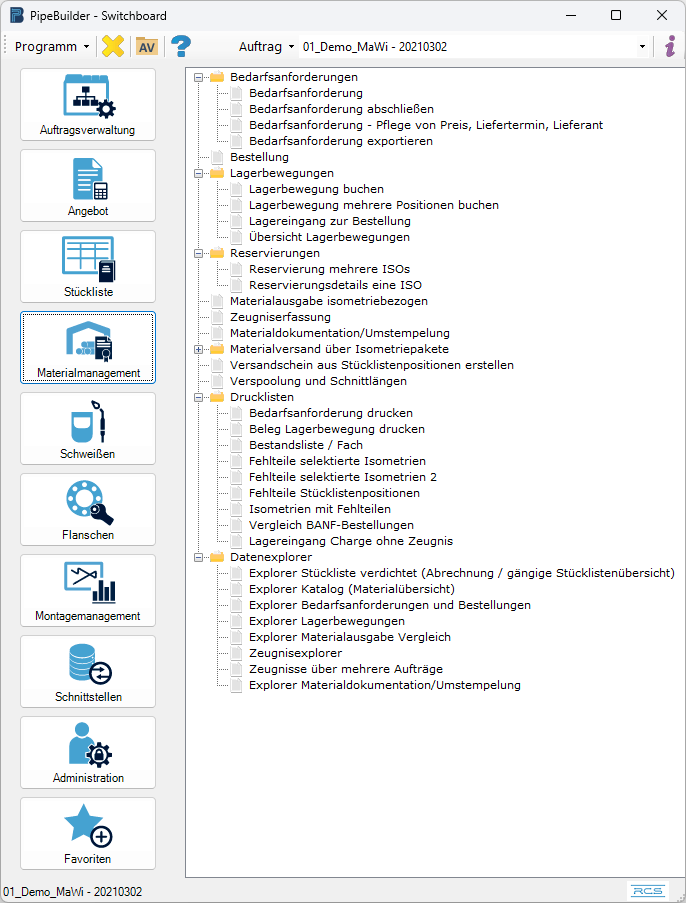The width and height of the screenshot is (686, 903).
Task: Open the Angebot module
Action: point(88,186)
